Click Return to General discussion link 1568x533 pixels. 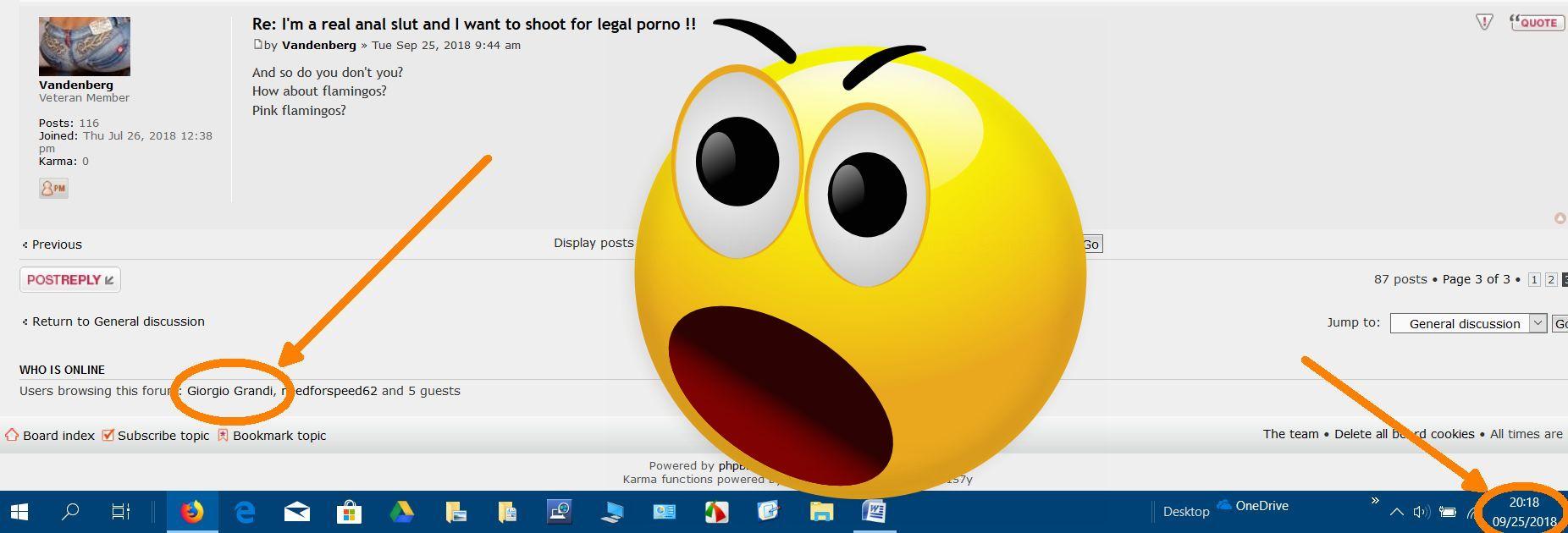pyautogui.click(x=118, y=321)
